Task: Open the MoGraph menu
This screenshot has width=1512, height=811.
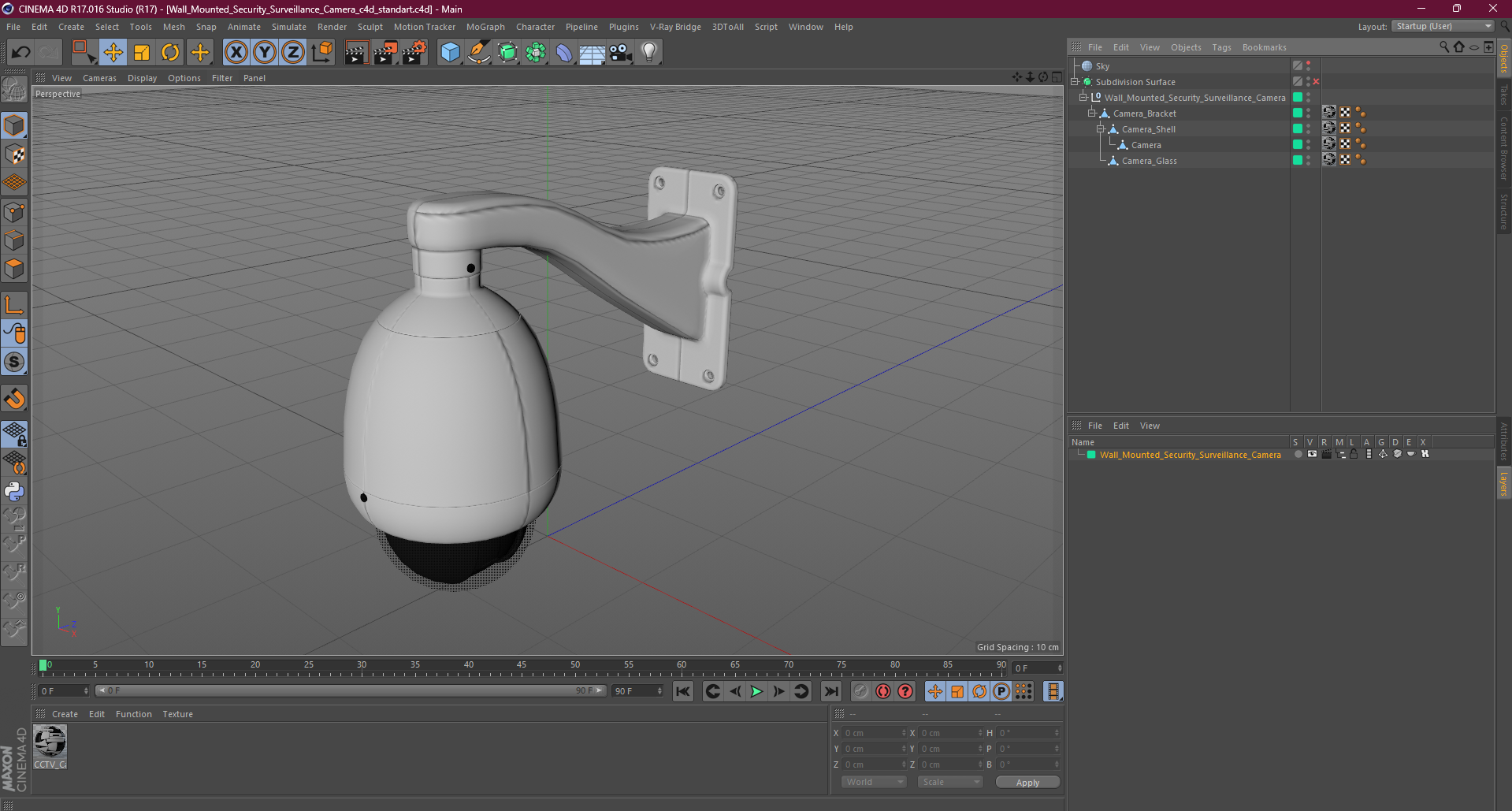Action: 485,27
